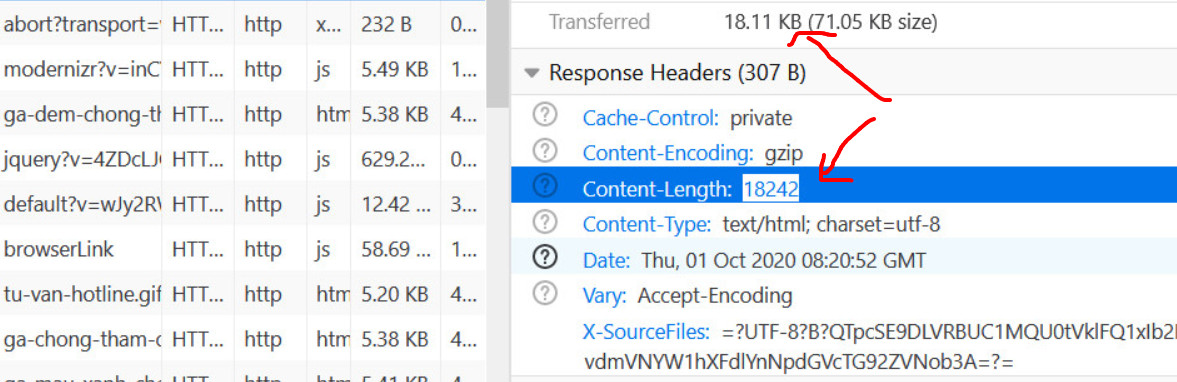The width and height of the screenshot is (1177, 382).
Task: Collapse the Response Headers section
Action: click(532, 74)
